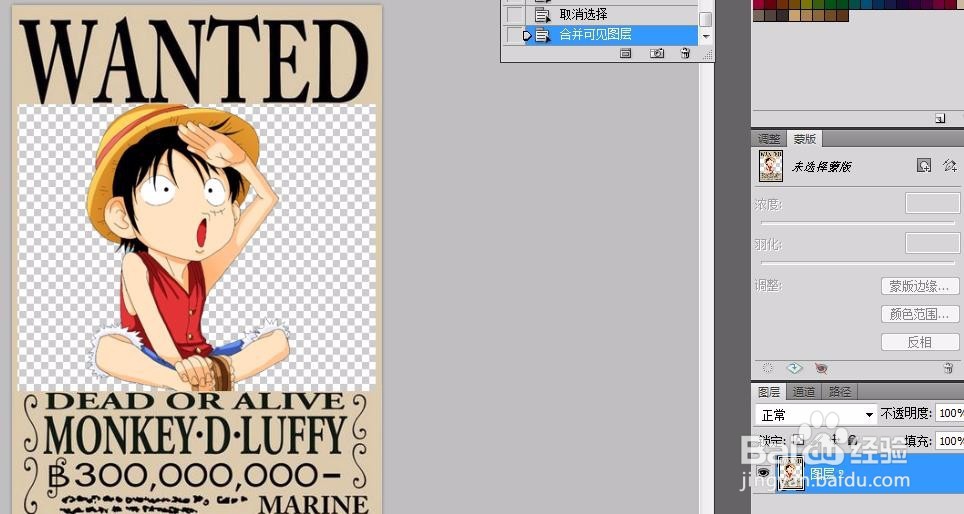The width and height of the screenshot is (964, 514).
Task: Create new document from current history state
Action: 625,53
